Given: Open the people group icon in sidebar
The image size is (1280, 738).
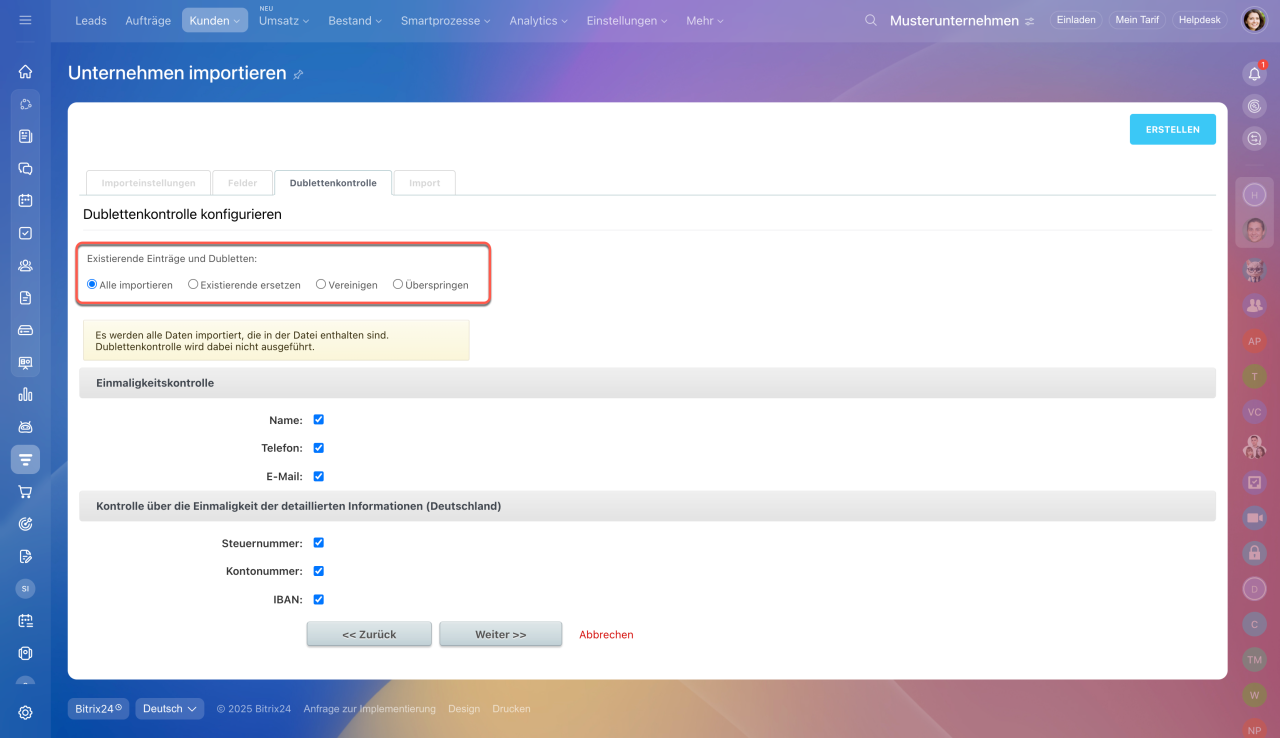Looking at the screenshot, I should [x=25, y=265].
